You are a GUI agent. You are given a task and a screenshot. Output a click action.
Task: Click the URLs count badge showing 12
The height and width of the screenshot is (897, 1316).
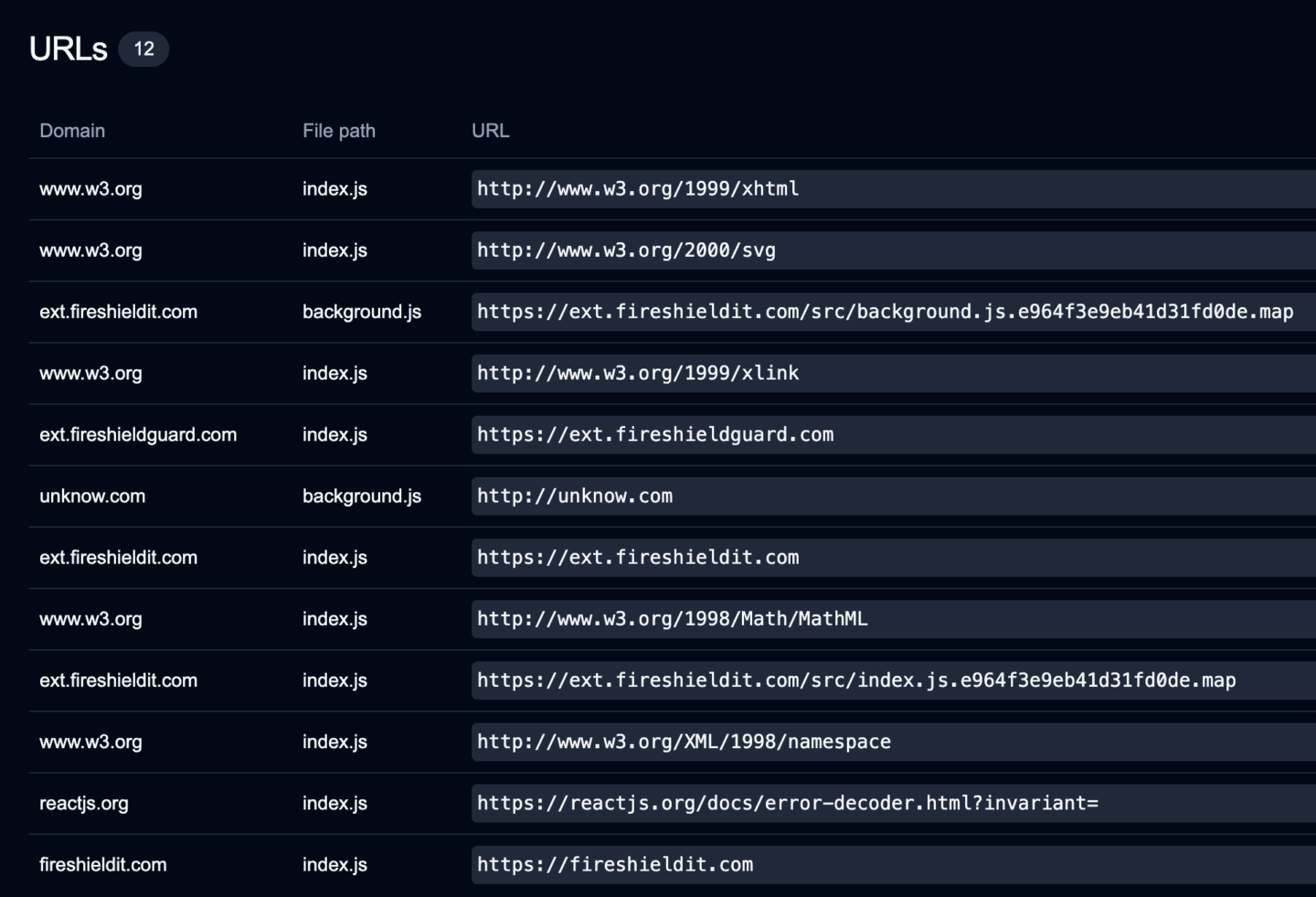coord(143,49)
